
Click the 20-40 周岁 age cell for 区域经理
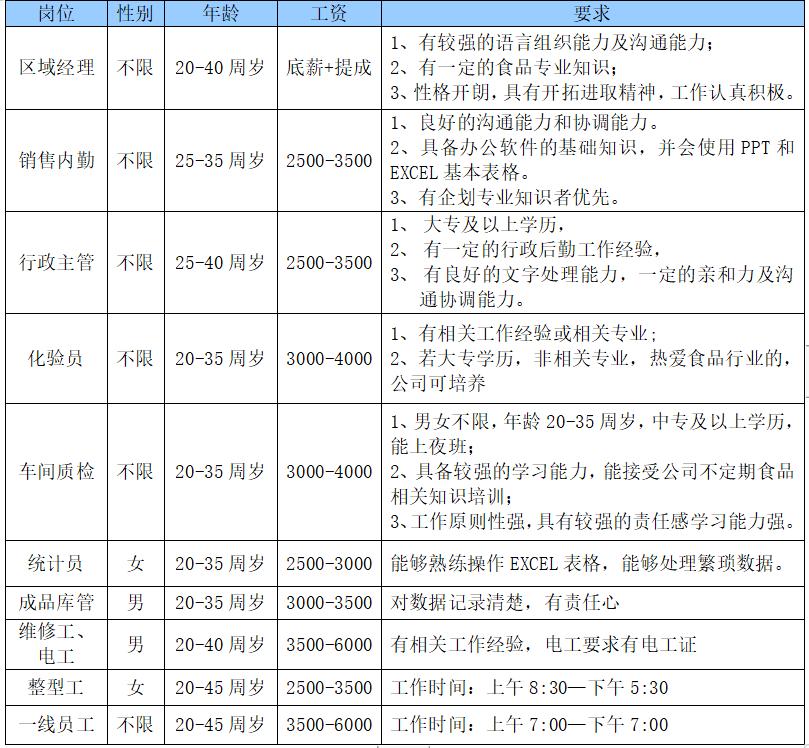pyautogui.click(x=221, y=68)
